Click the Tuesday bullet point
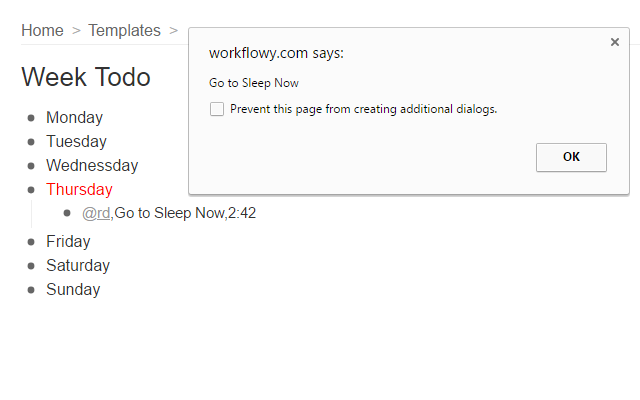Viewport: 640px width, 400px height. [32, 142]
